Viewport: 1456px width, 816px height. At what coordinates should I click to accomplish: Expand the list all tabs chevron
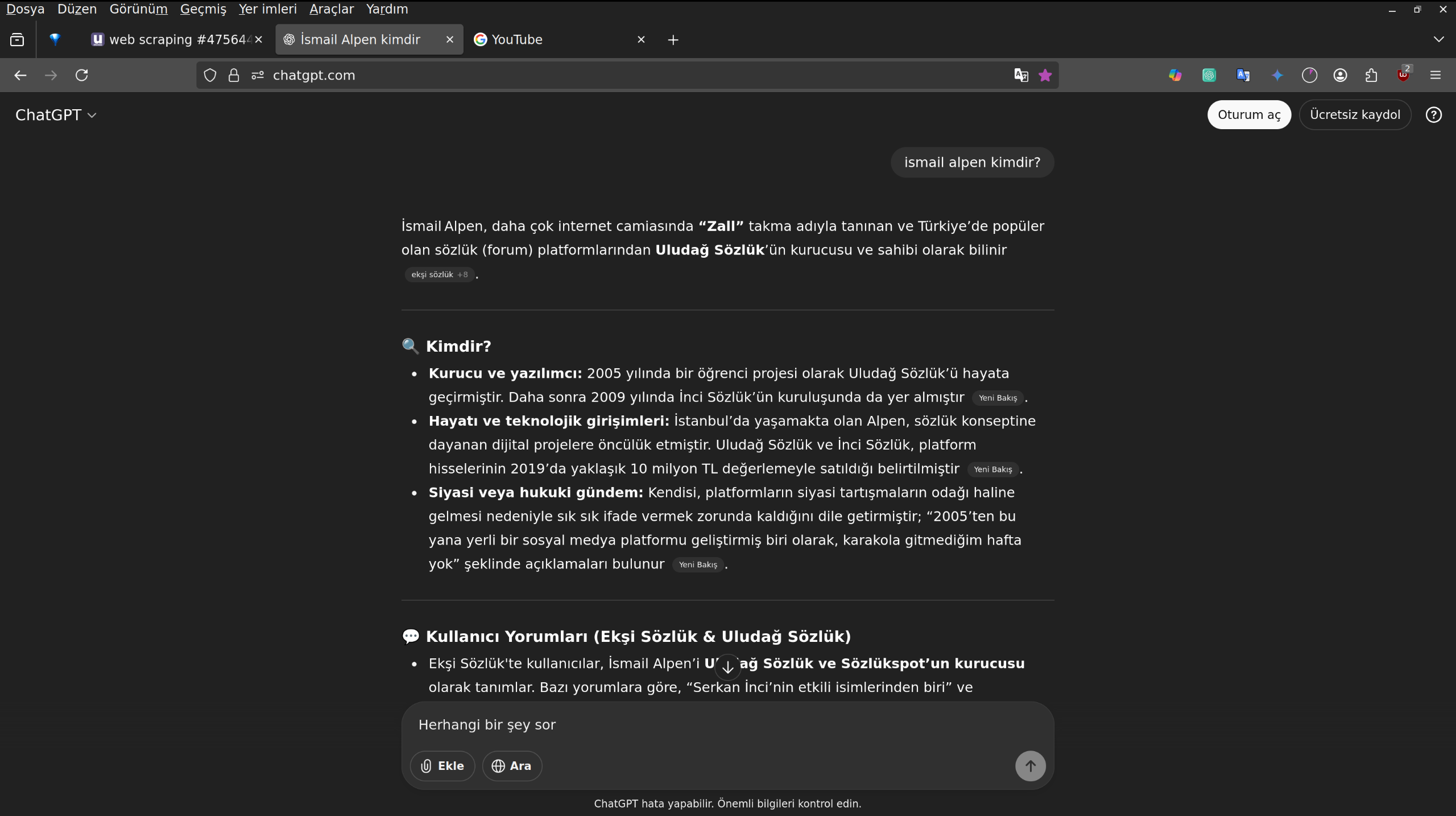pyautogui.click(x=1438, y=39)
